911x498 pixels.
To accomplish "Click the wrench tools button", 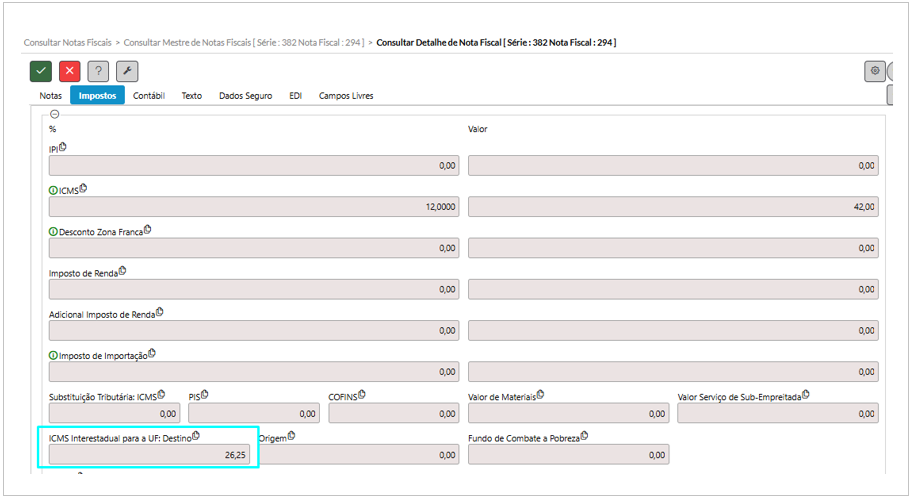I will [127, 71].
